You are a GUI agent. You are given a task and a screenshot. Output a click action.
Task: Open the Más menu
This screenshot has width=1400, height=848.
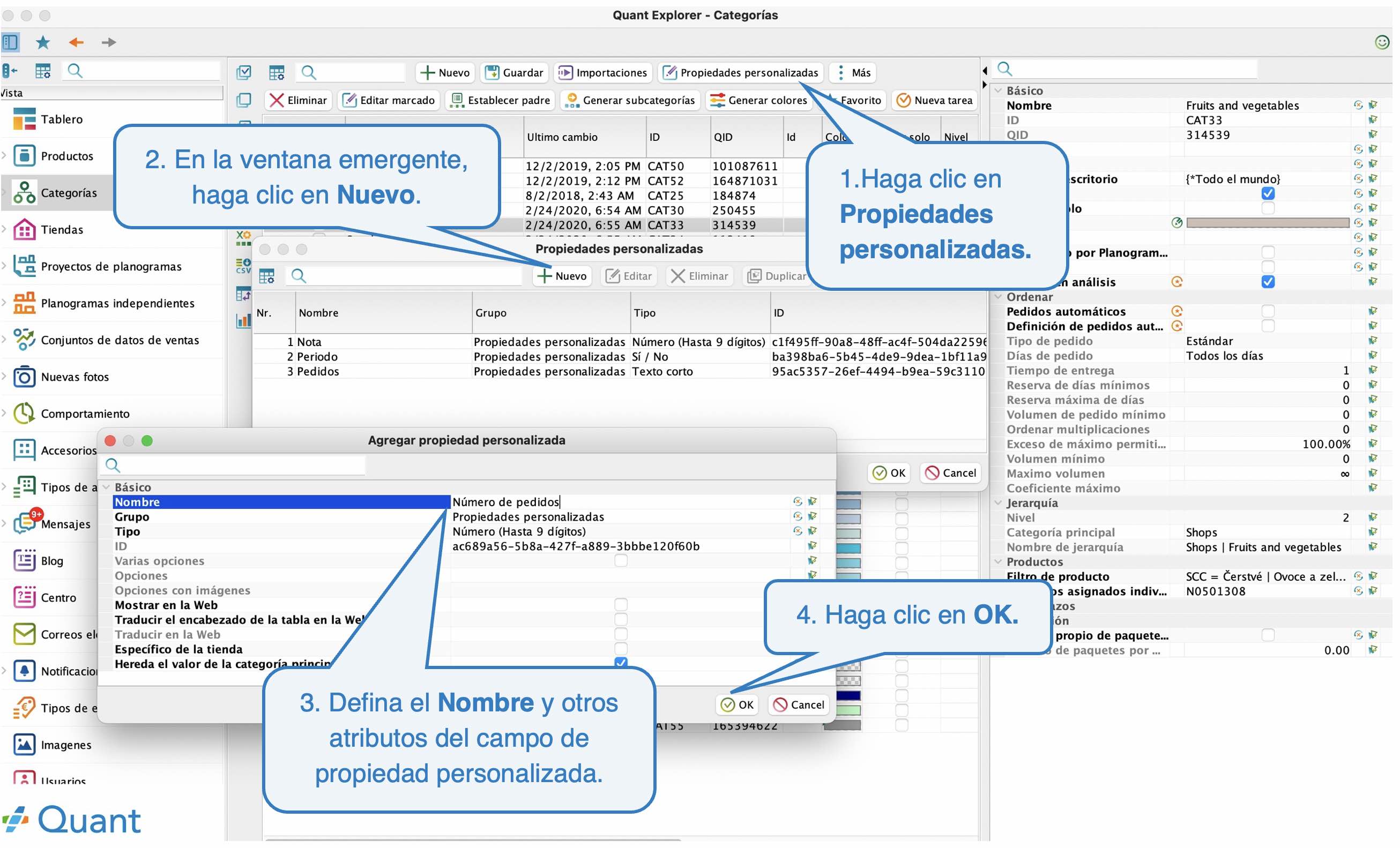click(x=853, y=73)
